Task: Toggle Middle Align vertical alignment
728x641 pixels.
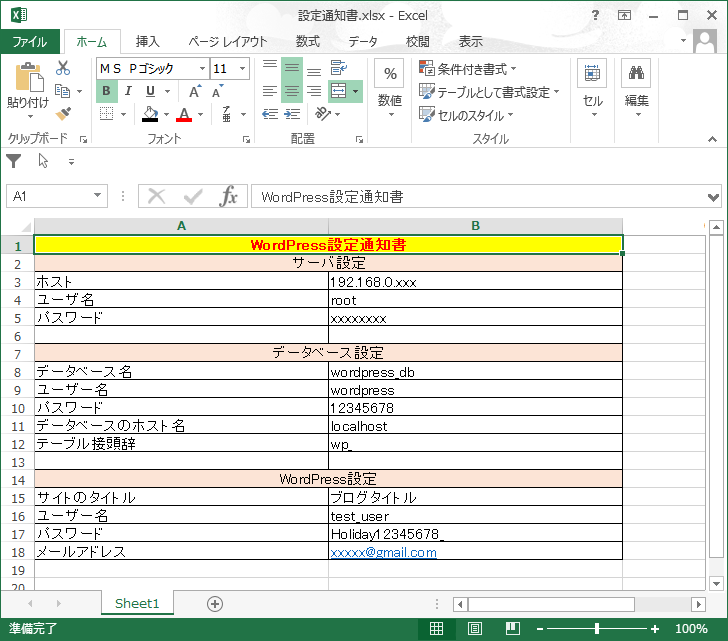Action: tap(292, 68)
